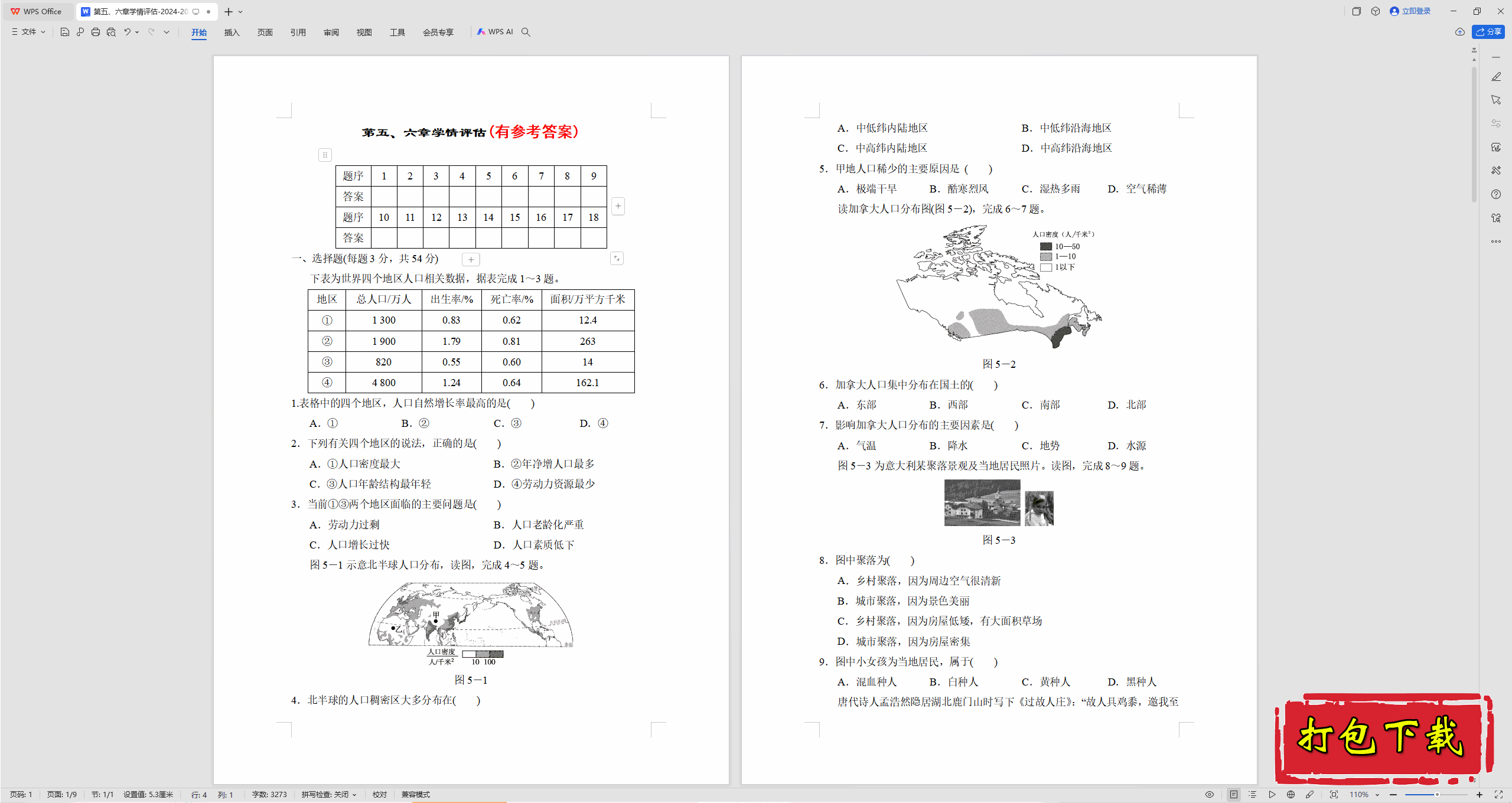Expand the undo history dropdown arrow
This screenshot has height=803, width=1512.
(137, 32)
